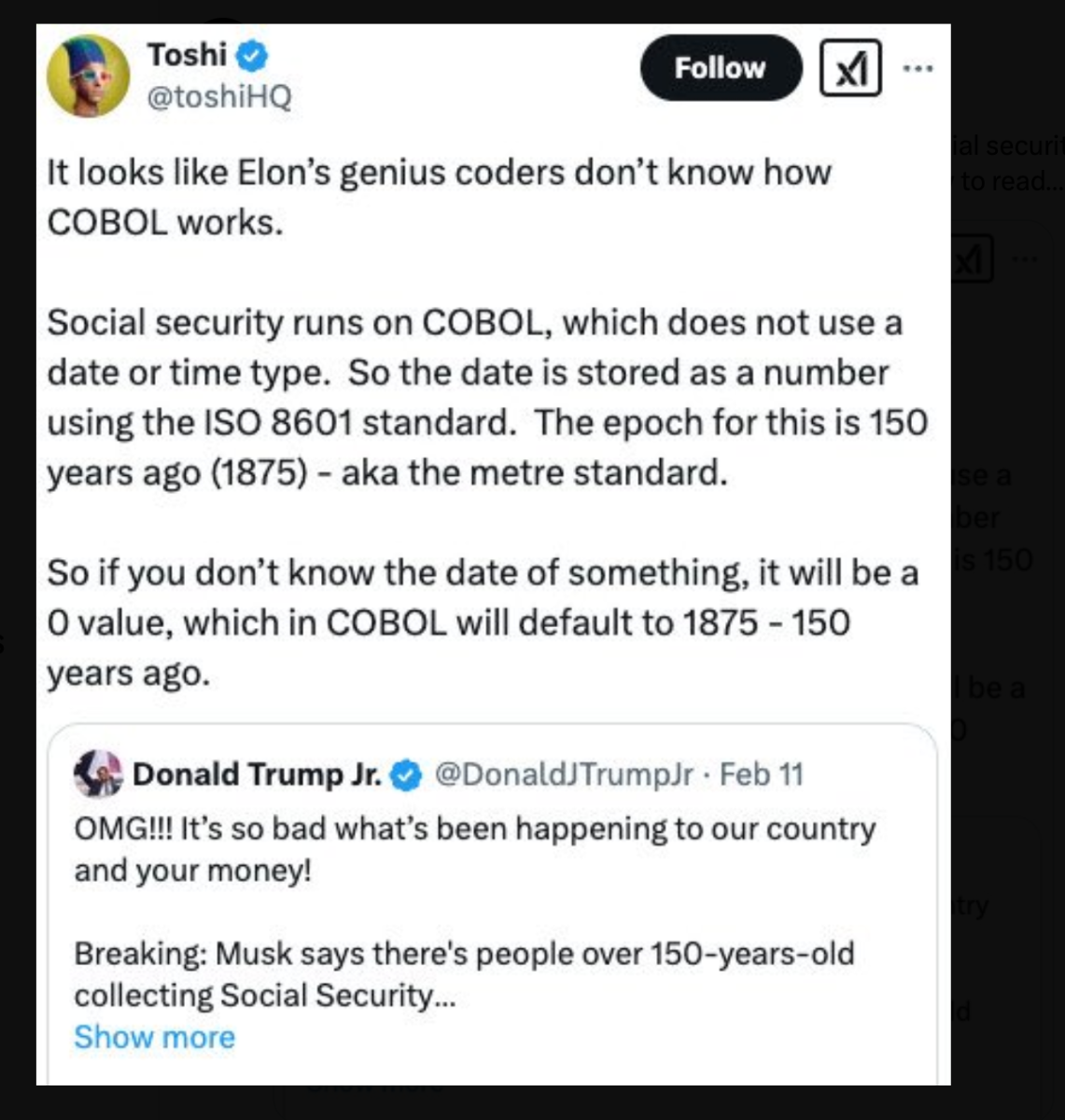Click the partially hidden Grok icon behind post
This screenshot has width=1065, height=1120.
tap(972, 259)
